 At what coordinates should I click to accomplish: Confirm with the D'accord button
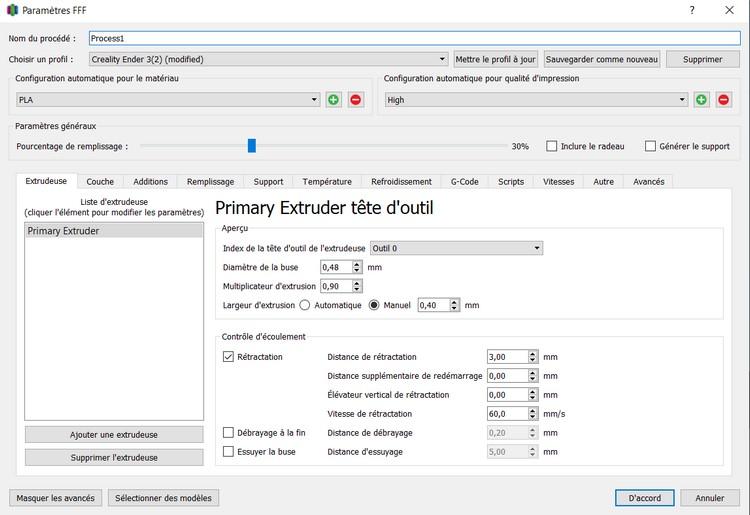pyautogui.click(x=645, y=498)
